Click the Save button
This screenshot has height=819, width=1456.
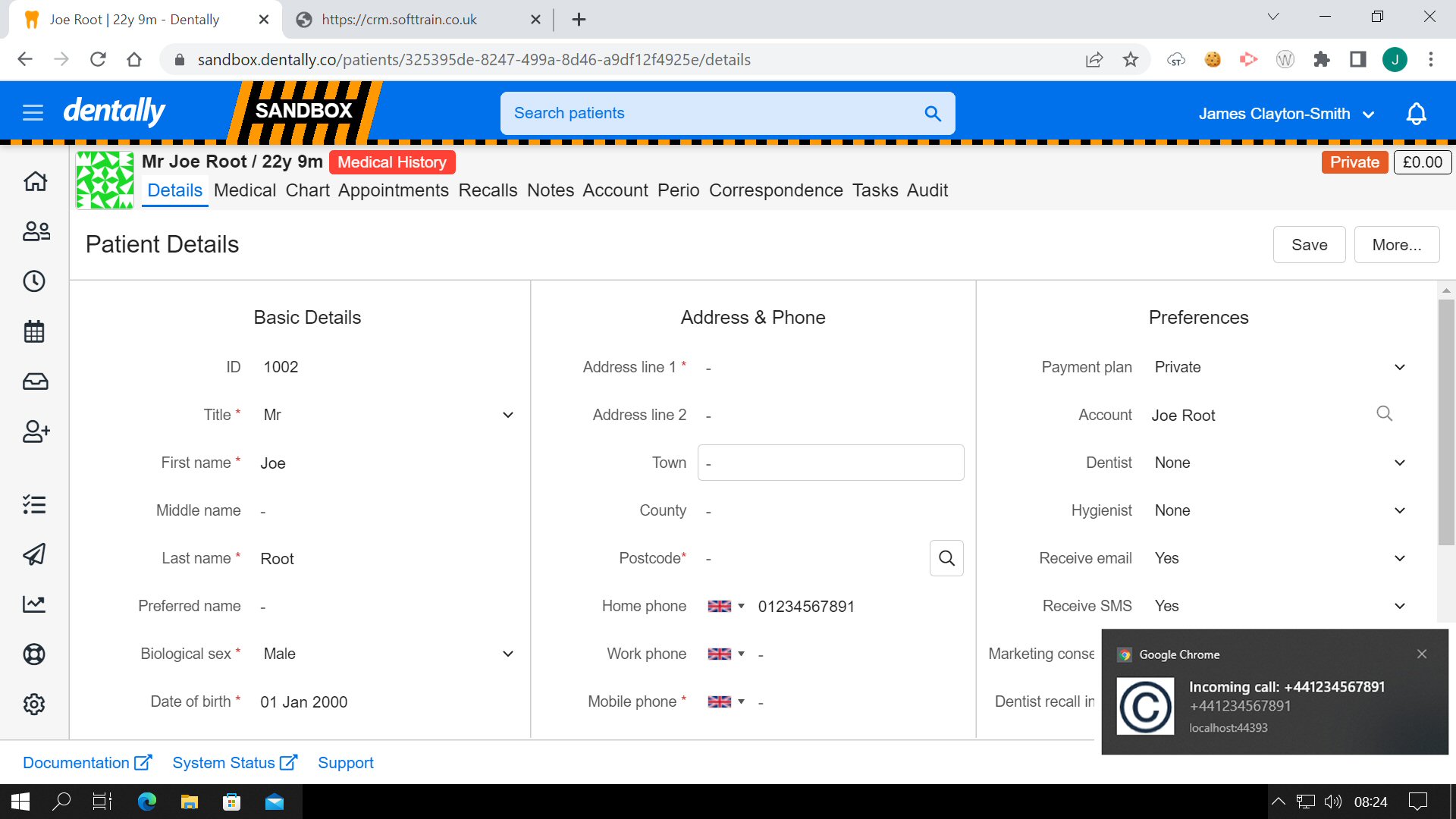pyautogui.click(x=1309, y=244)
